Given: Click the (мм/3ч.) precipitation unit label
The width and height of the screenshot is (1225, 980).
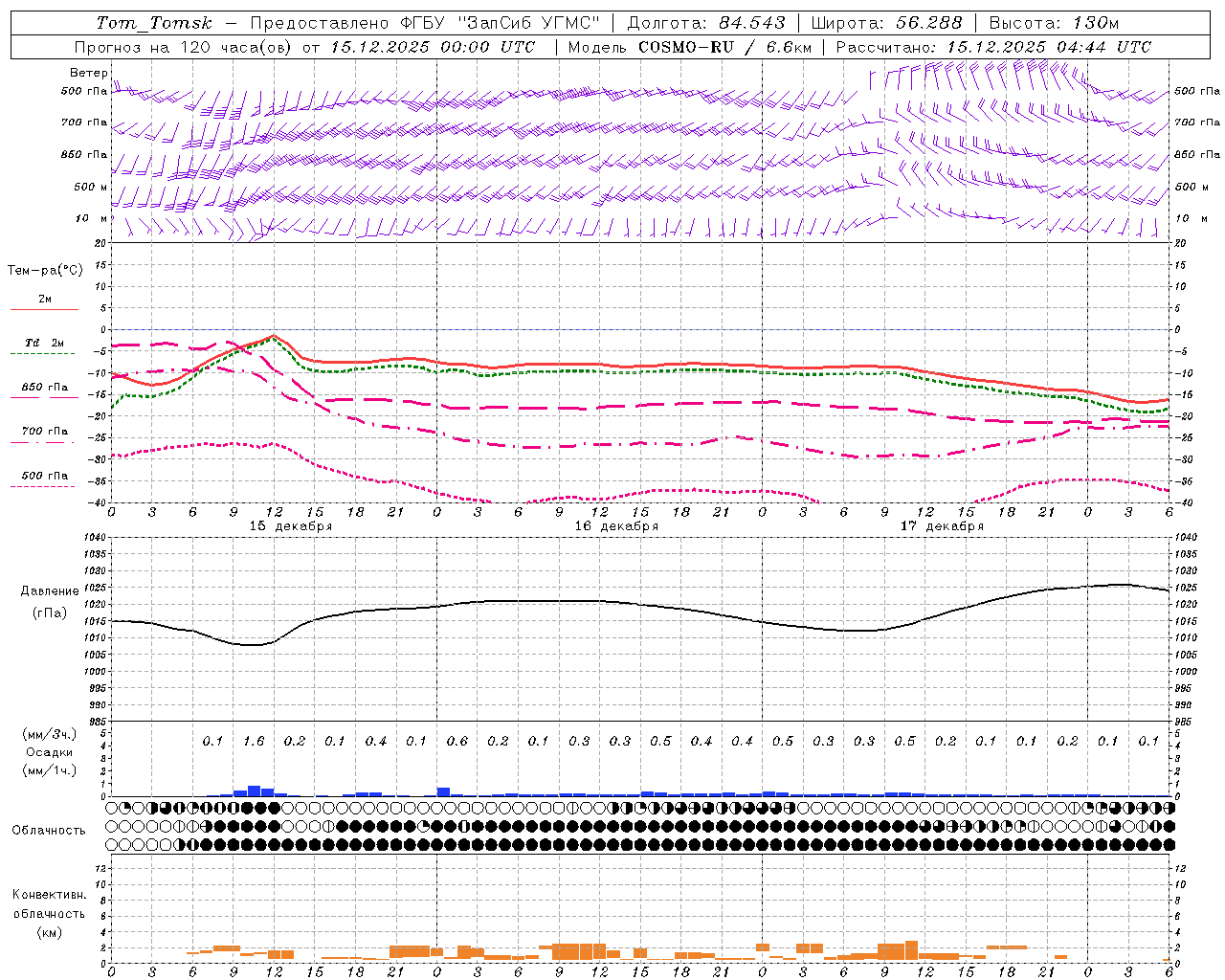Looking at the screenshot, I should (x=50, y=734).
